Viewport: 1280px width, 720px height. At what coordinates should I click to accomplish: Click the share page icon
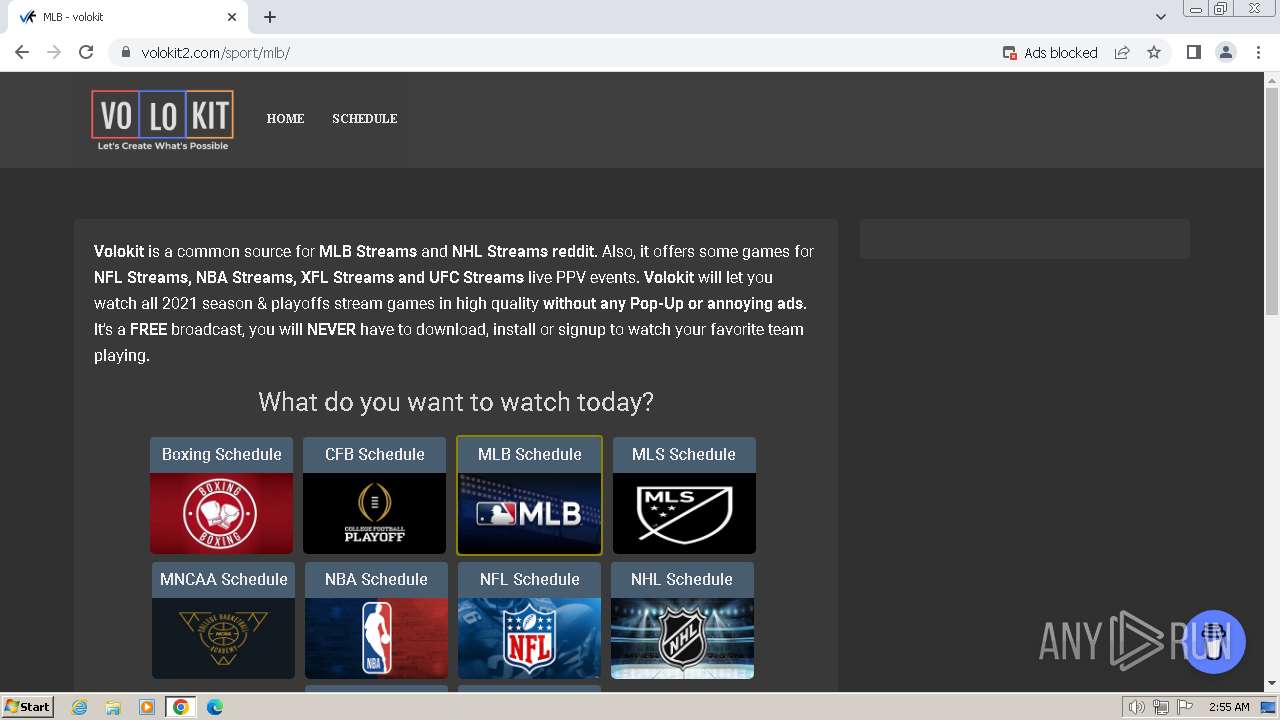pos(1122,52)
